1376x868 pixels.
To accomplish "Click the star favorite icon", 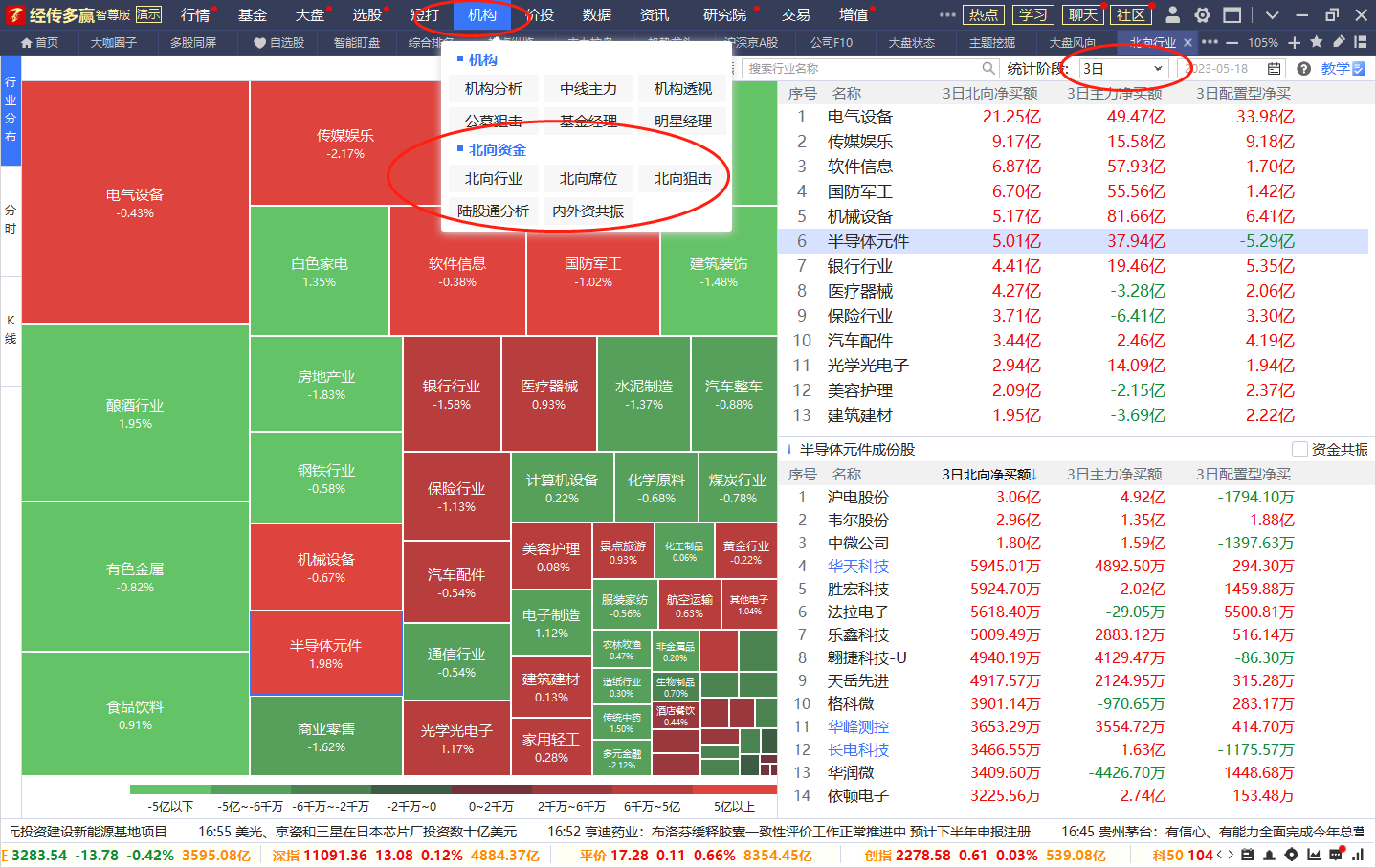I will tap(1317, 42).
